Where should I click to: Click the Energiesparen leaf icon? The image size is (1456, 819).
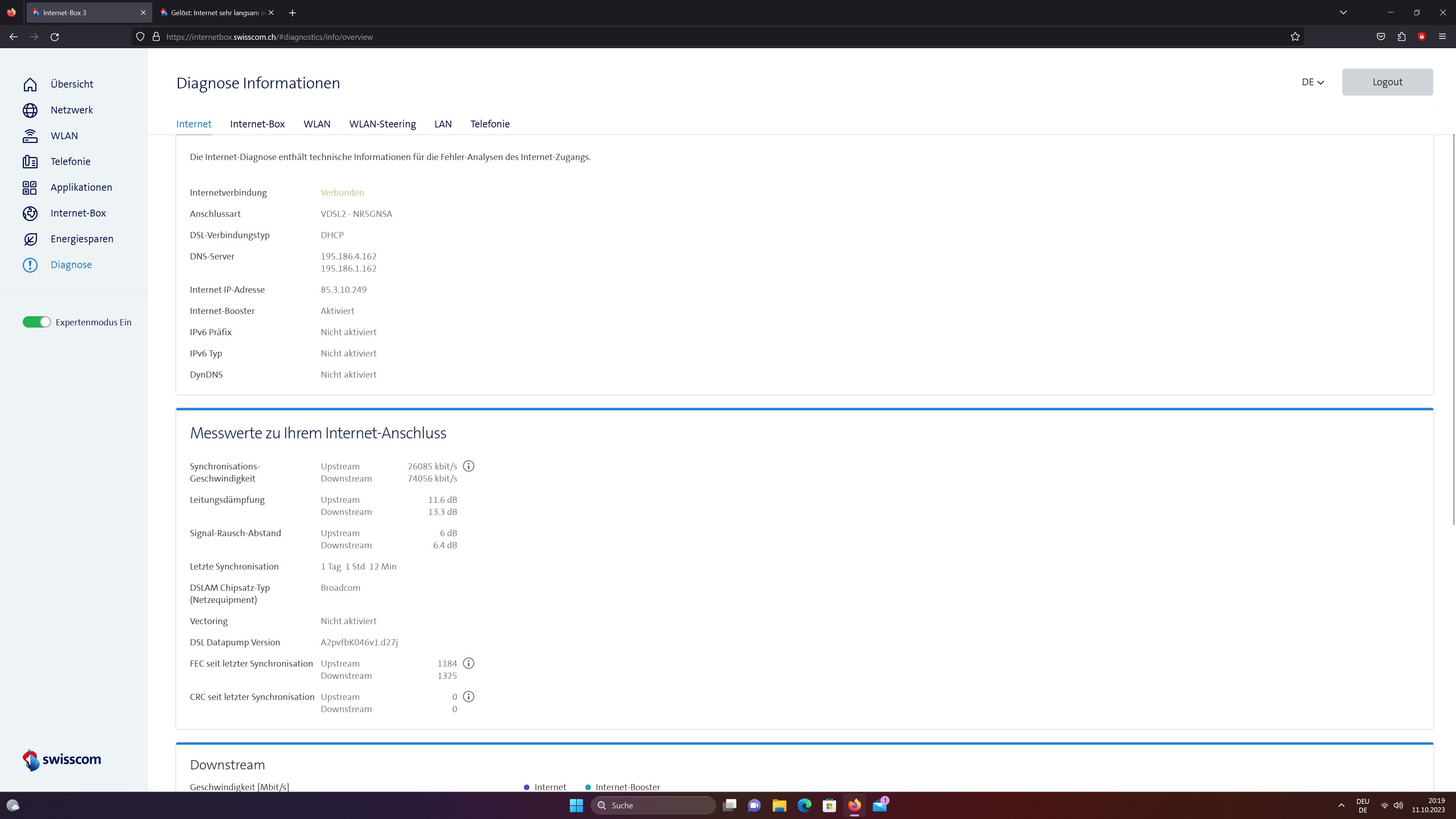[30, 239]
